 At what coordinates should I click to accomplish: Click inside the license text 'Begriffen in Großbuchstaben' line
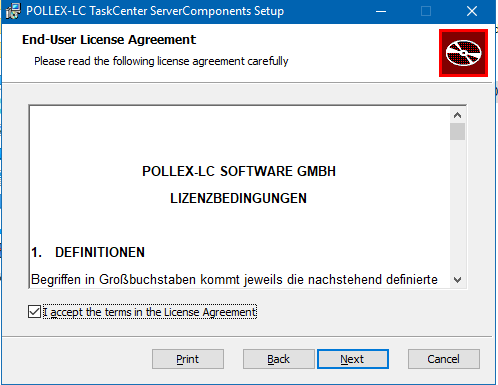tap(234, 279)
